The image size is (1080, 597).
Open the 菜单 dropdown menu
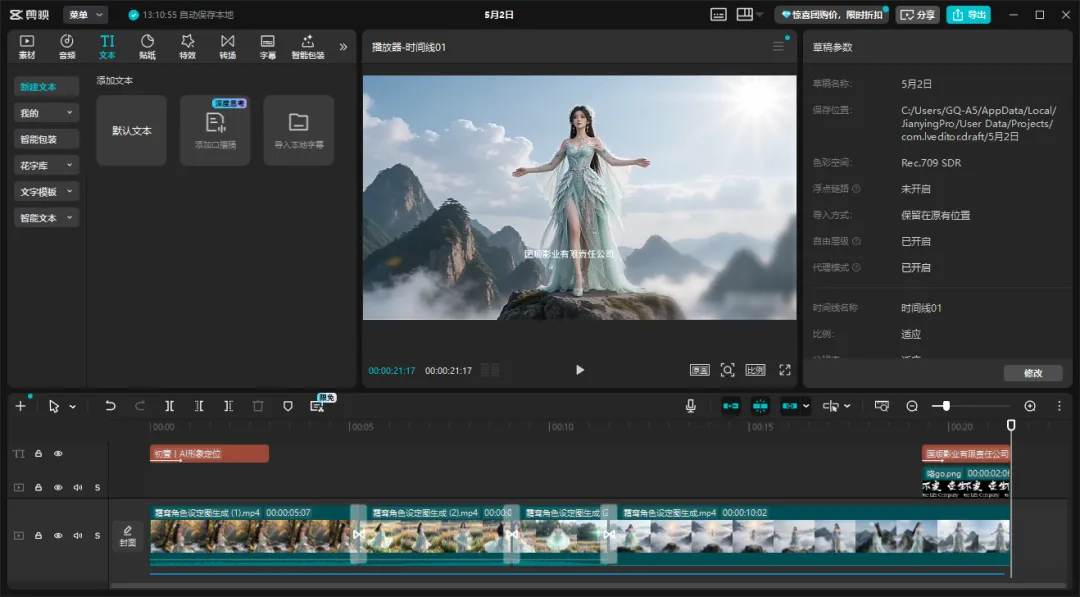[x=85, y=14]
